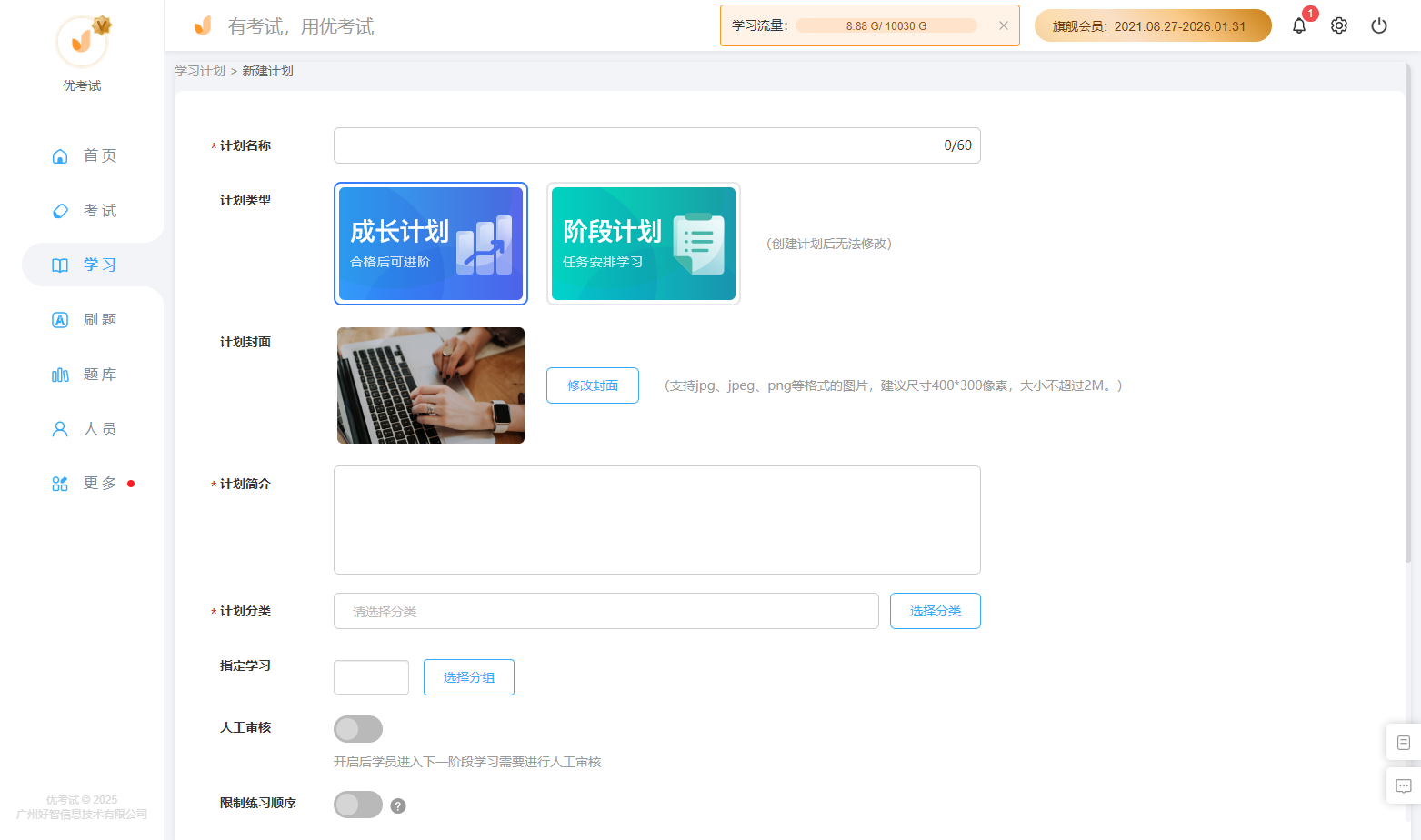
Task: Click 新建计划 breadcrumb text
Action: [267, 71]
